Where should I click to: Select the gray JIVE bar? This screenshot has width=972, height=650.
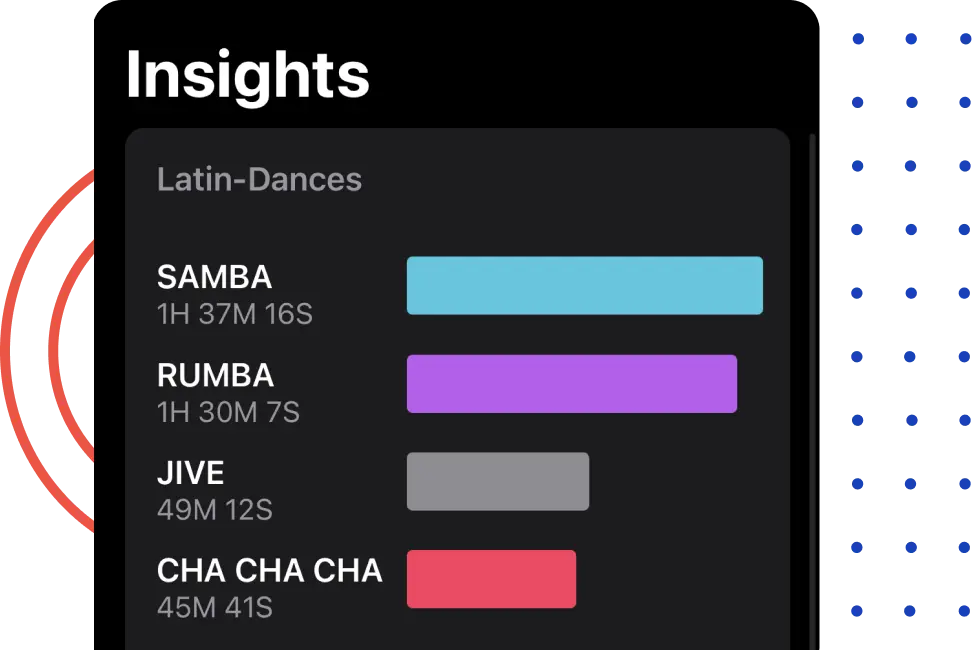(498, 481)
